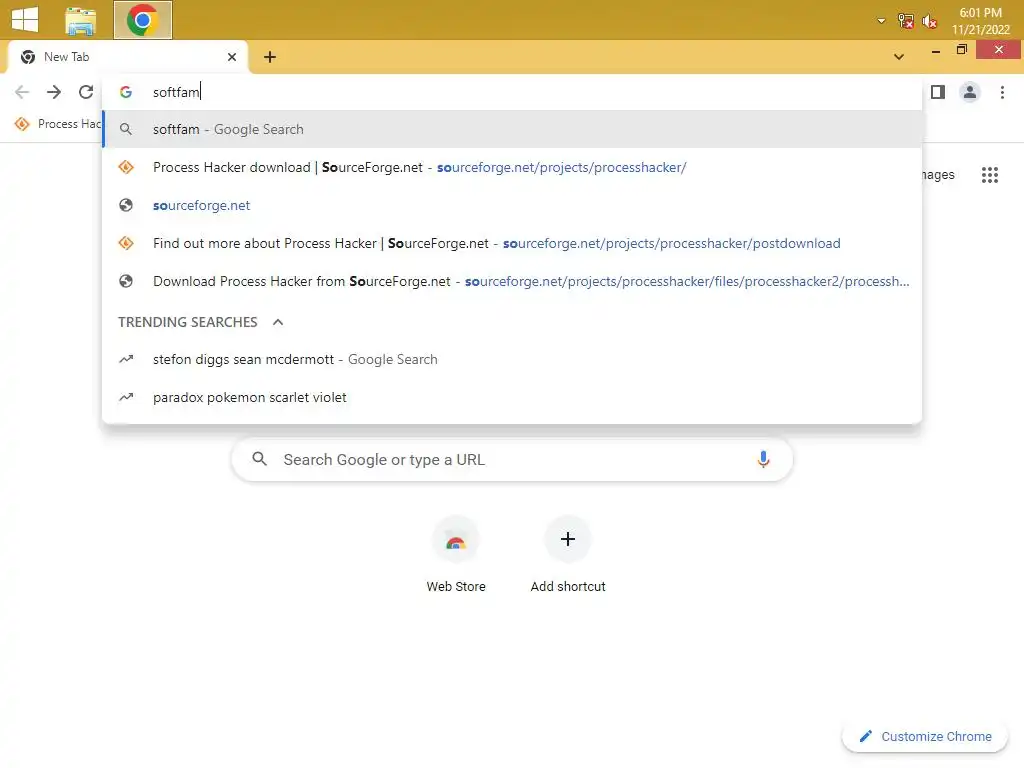This screenshot has height=768, width=1024.
Task: Open the Google apps grid
Action: coord(989,175)
